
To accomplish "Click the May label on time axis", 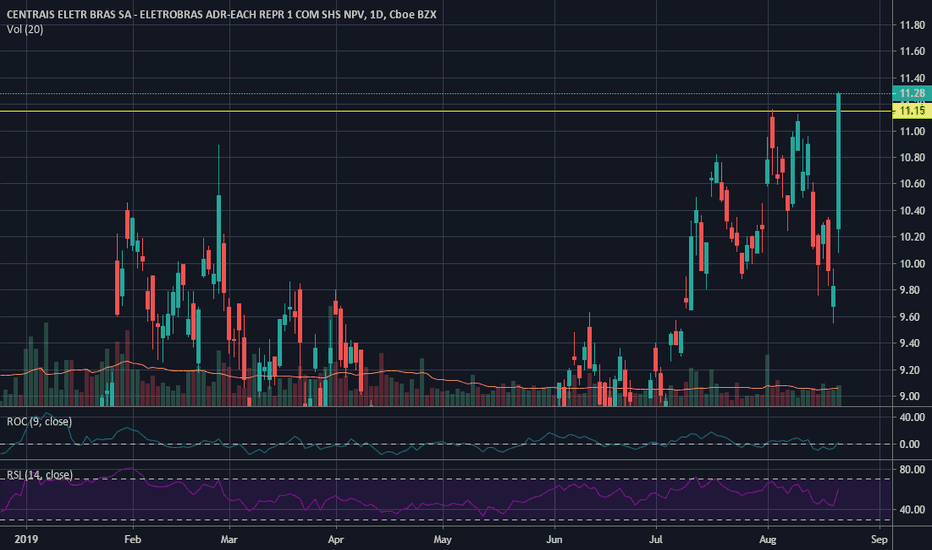I will pos(442,539).
